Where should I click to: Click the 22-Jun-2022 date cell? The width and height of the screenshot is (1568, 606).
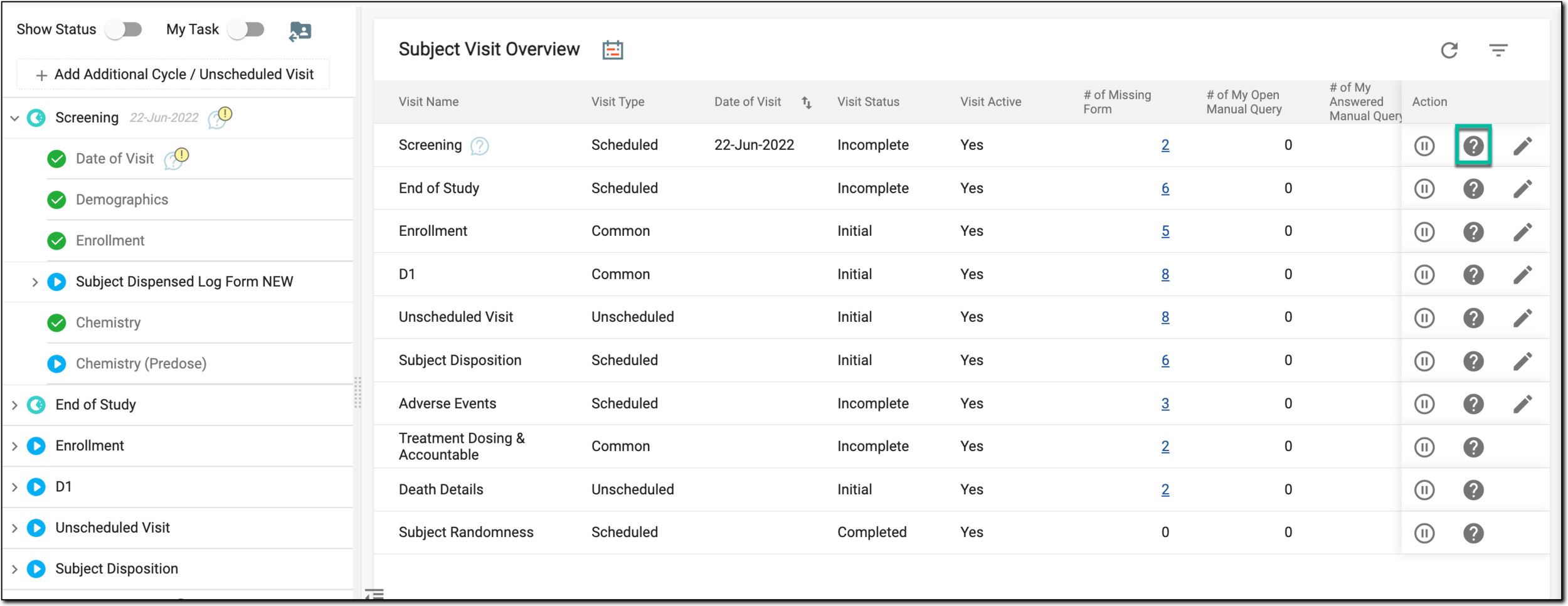pos(754,146)
